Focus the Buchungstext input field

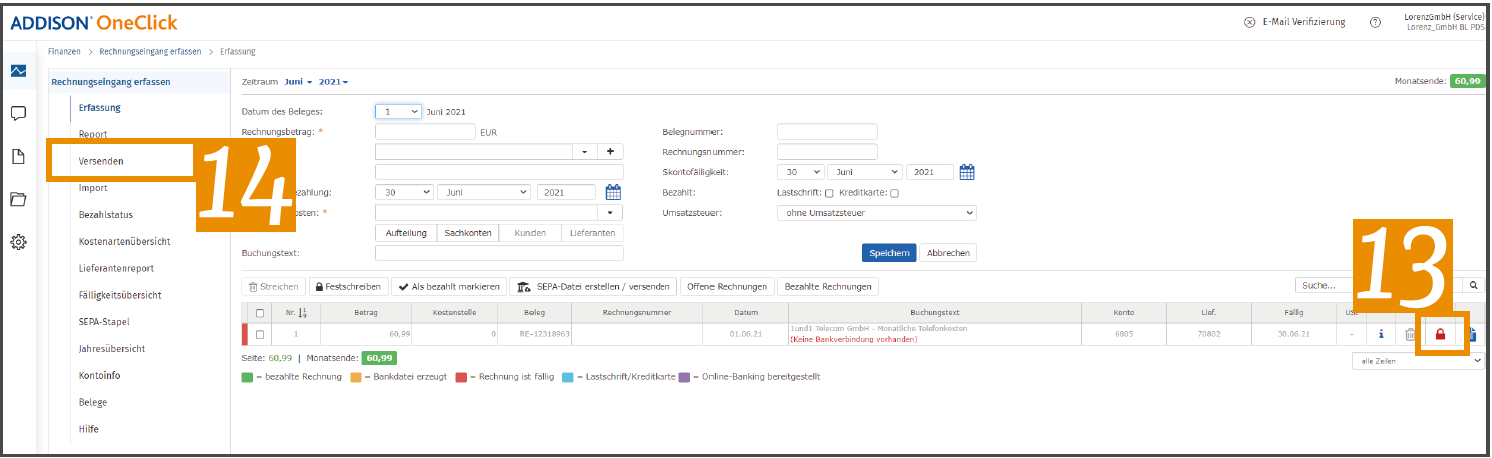[499, 253]
